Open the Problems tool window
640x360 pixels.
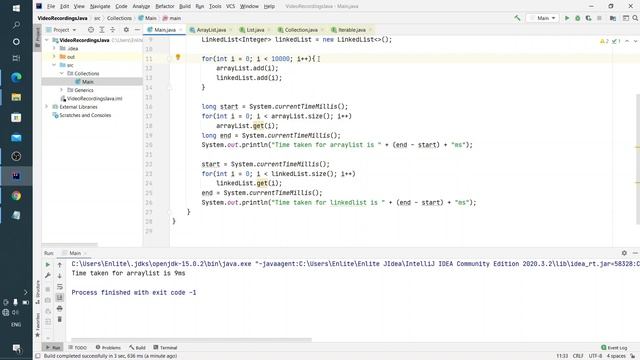coord(108,347)
